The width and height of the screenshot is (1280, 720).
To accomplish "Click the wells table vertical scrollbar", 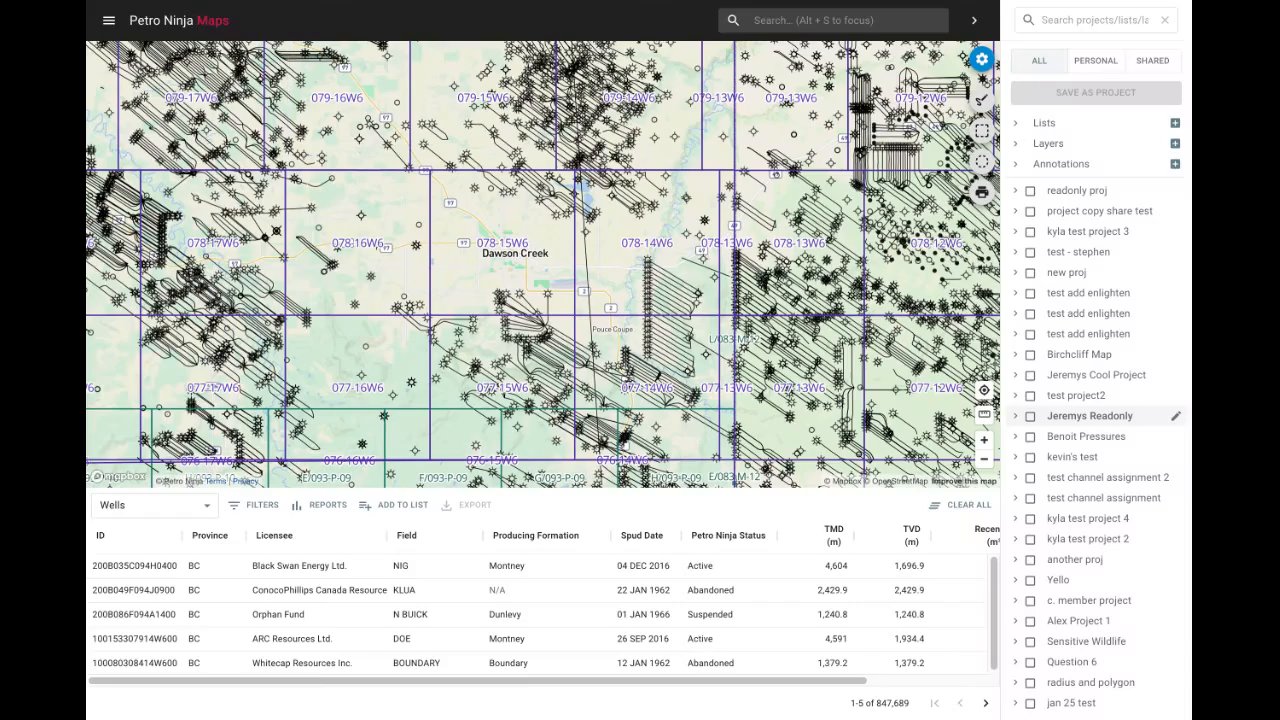I will [x=994, y=613].
